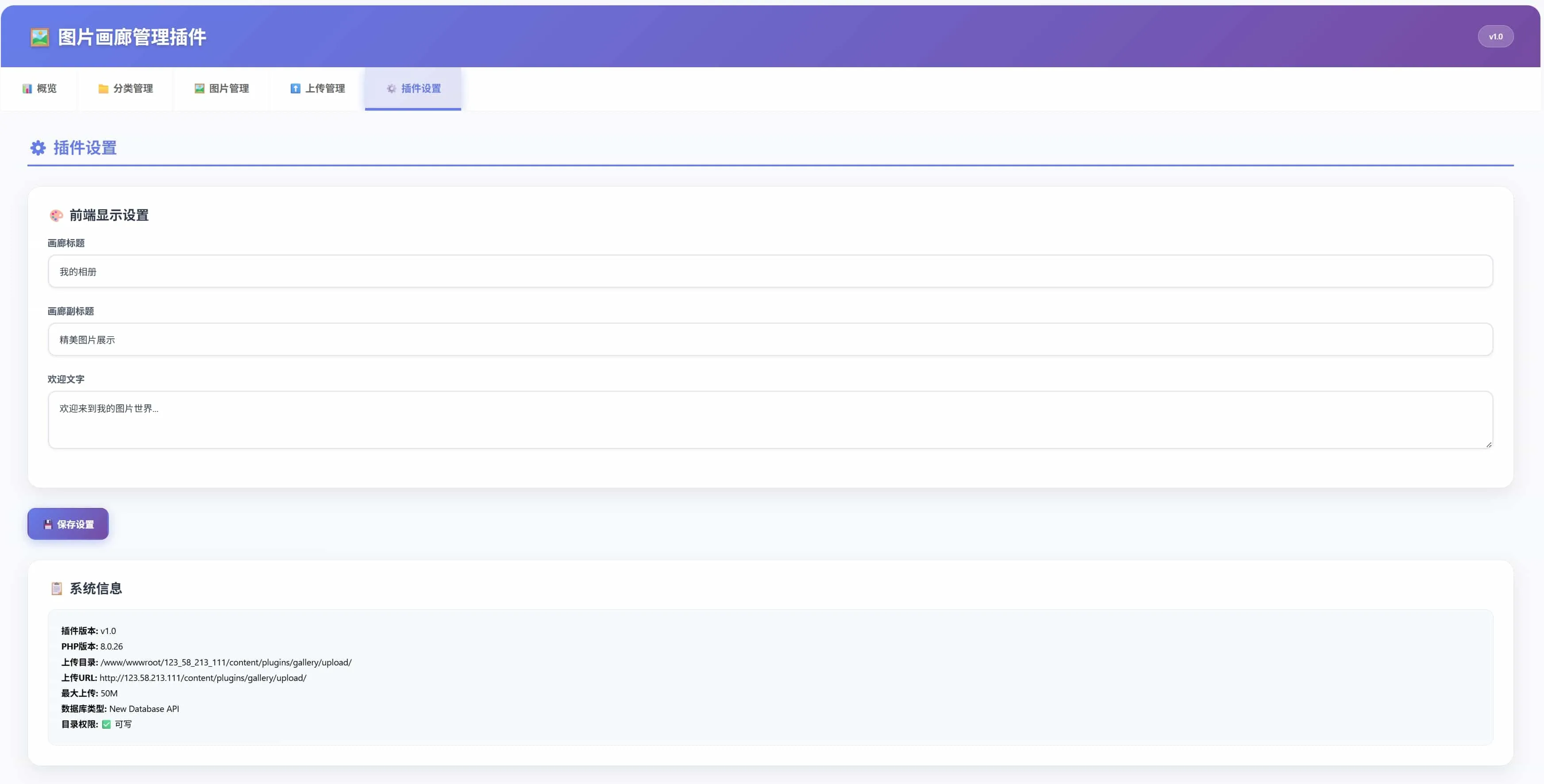This screenshot has width=1544, height=784.
Task: Click the floppy disk icon on save button
Action: [x=48, y=524]
